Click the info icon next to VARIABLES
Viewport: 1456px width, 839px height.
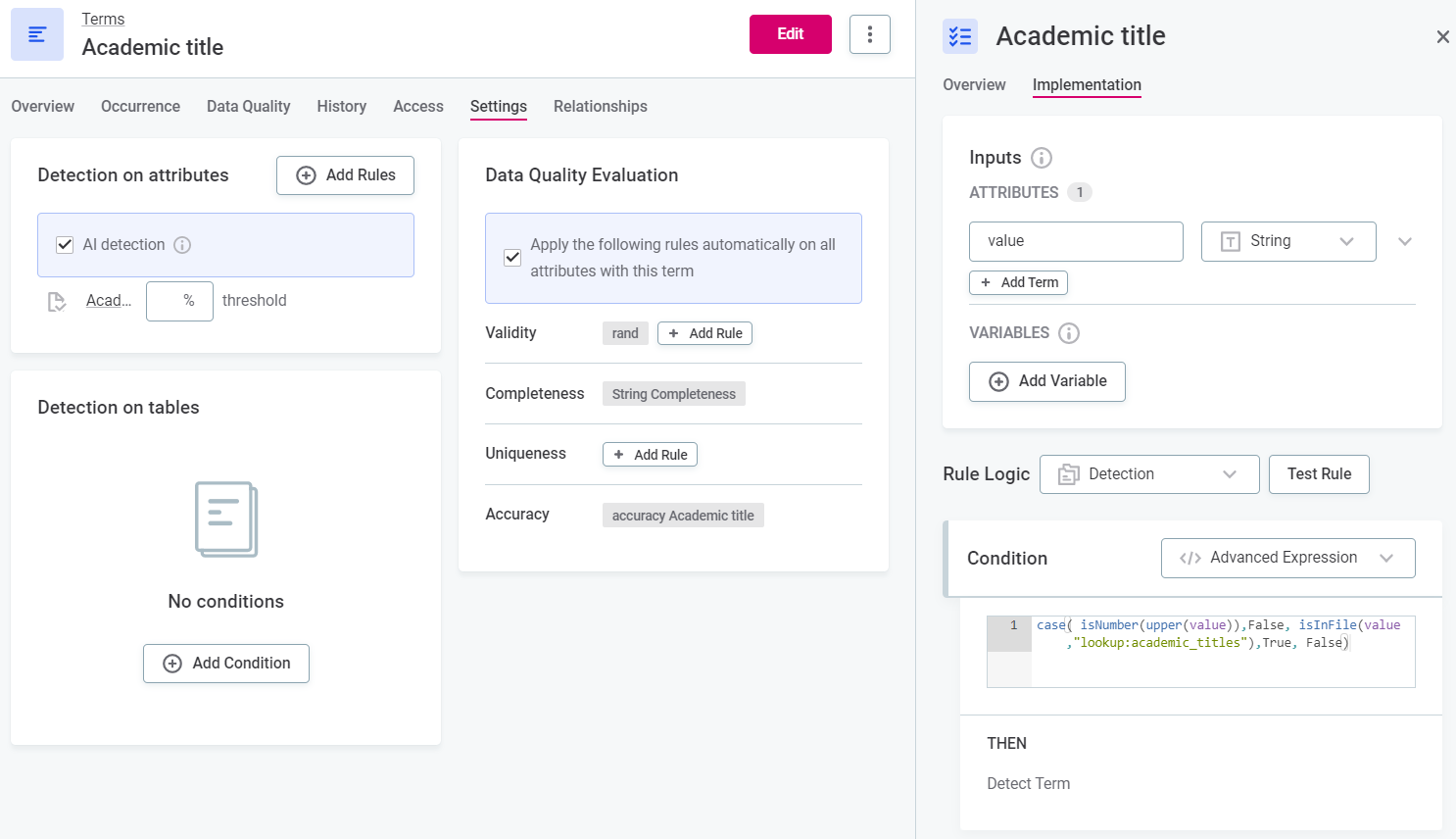(1069, 333)
